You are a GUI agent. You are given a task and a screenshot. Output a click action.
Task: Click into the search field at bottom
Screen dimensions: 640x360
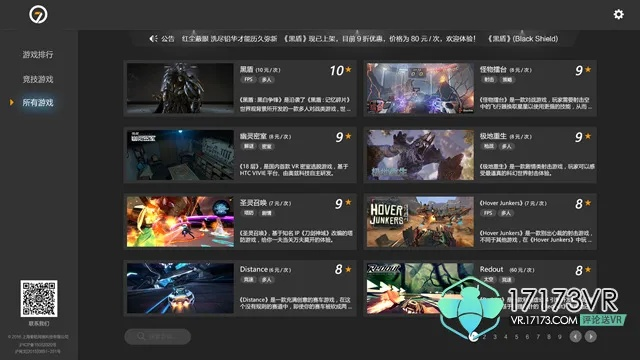click(x=158, y=337)
